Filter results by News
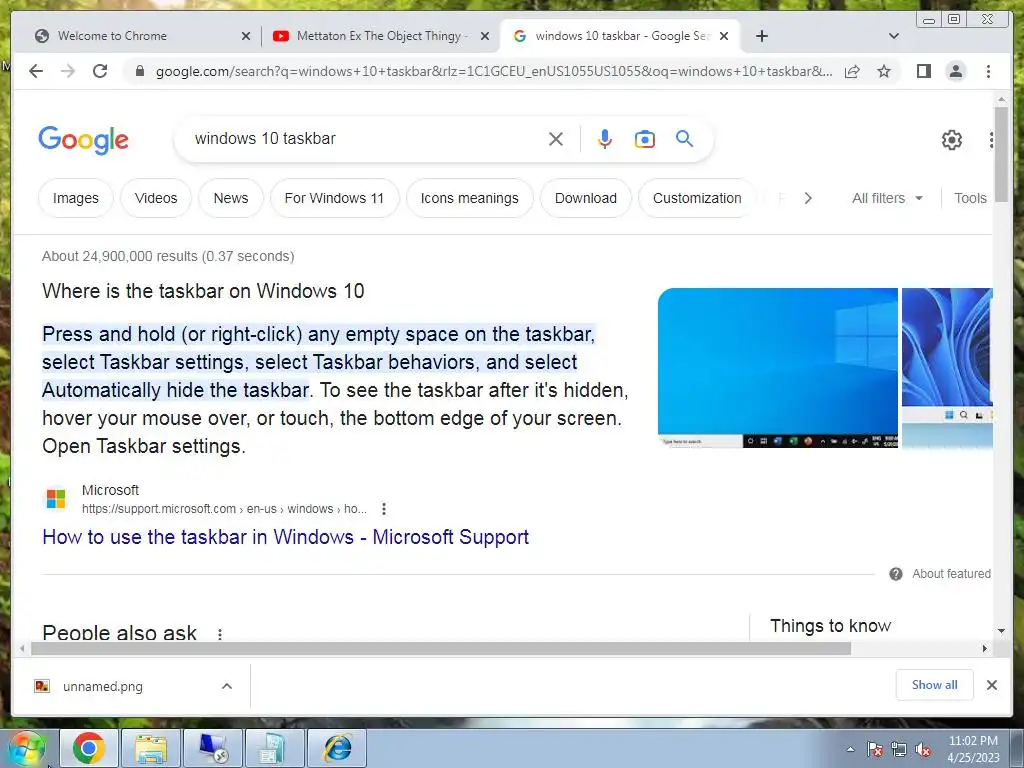Image resolution: width=1024 pixels, height=768 pixels. 231,198
